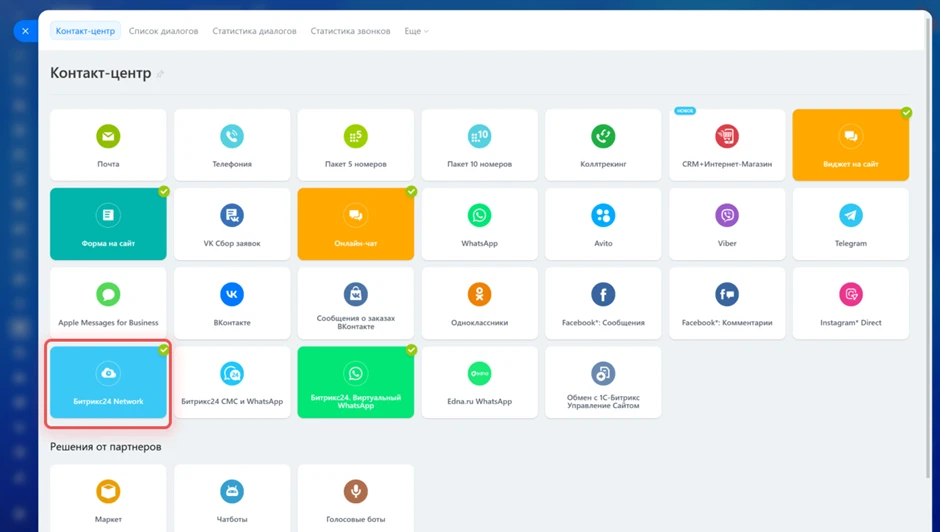Expand the Еще dropdown menu
940x532 pixels.
(416, 31)
